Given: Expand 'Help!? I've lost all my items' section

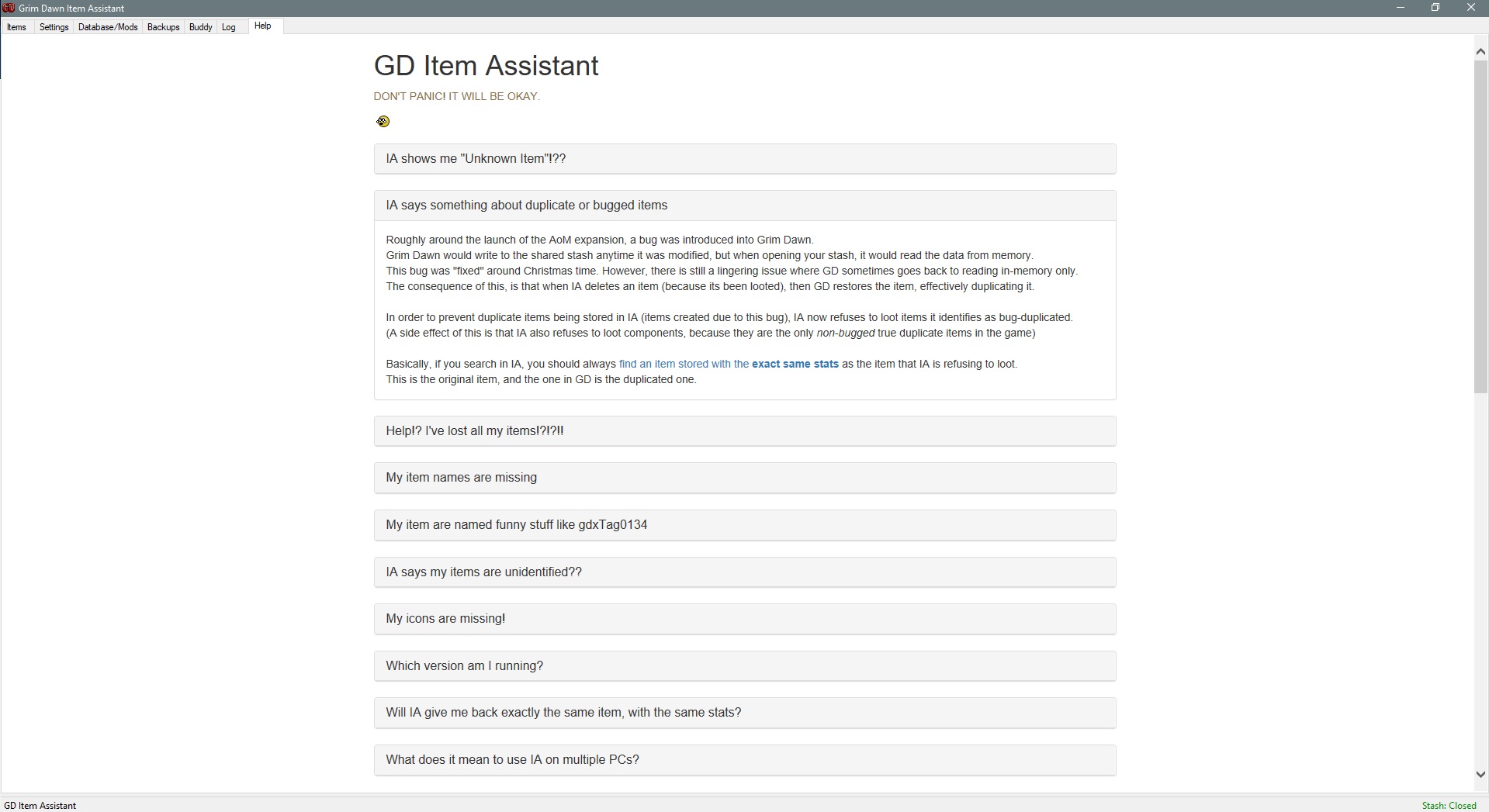Looking at the screenshot, I should coord(745,430).
